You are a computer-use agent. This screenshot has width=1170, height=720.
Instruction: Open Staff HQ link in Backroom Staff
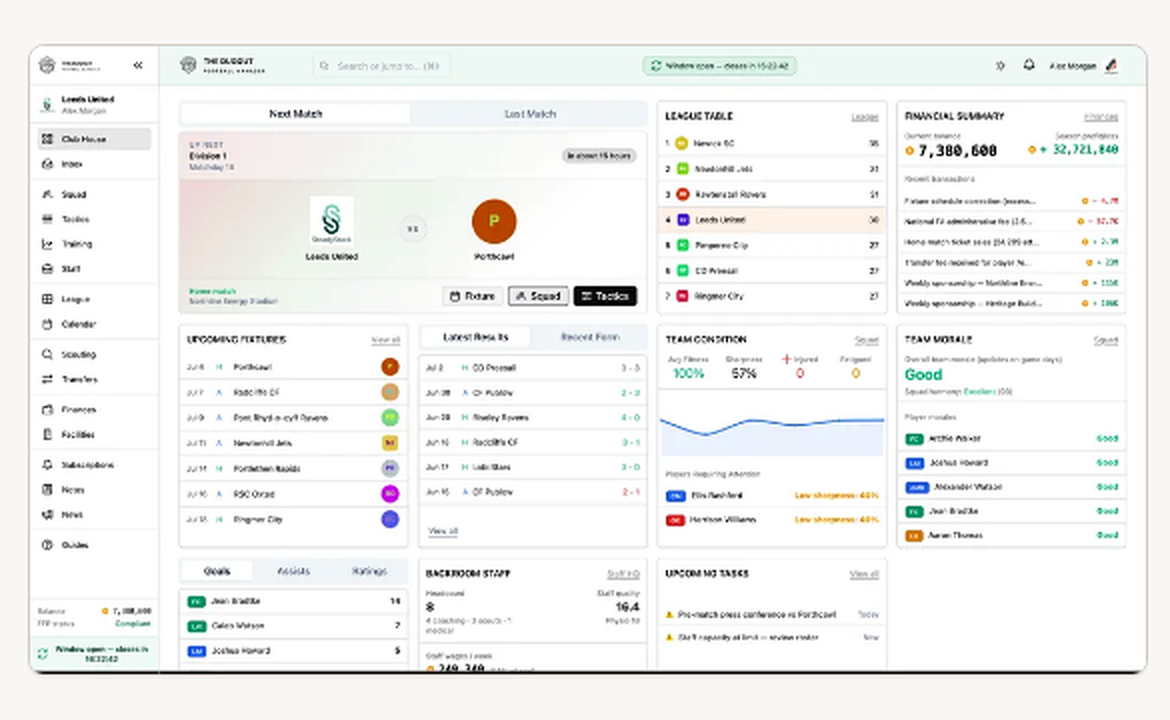coord(623,574)
